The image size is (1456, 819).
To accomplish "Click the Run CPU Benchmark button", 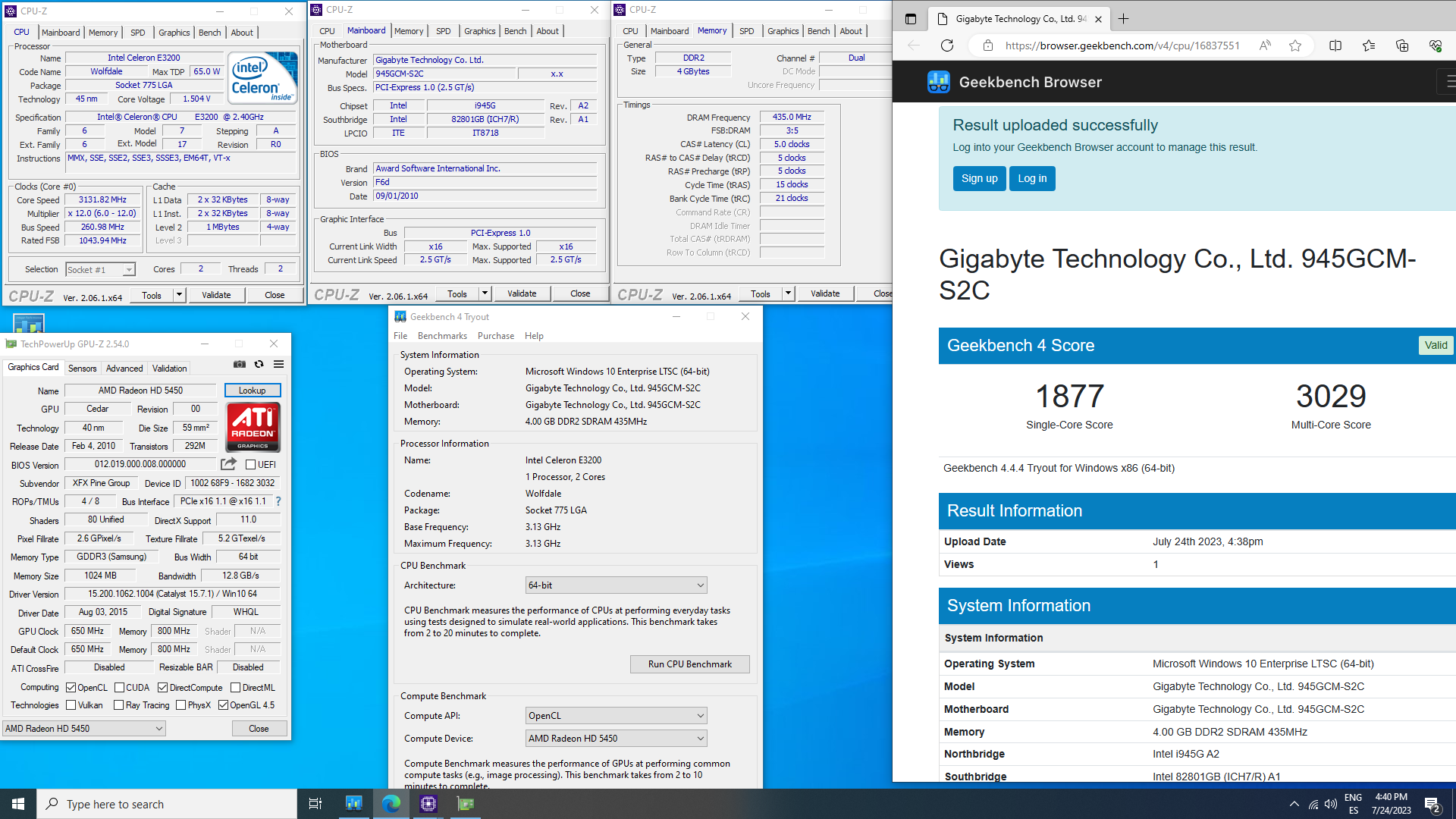I will (690, 664).
